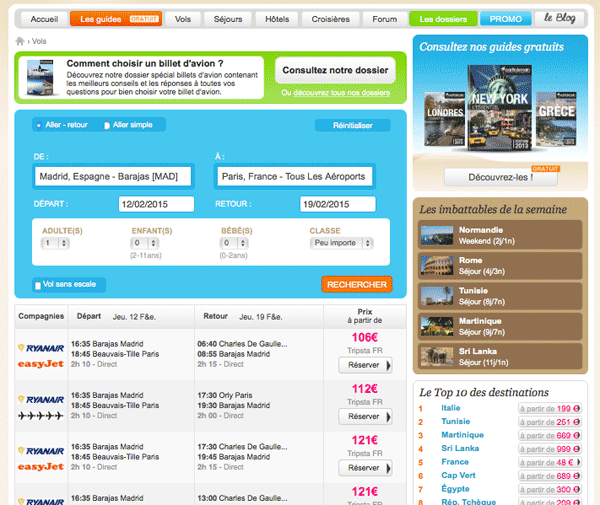Enable the Vol sans escale checkbox

click(38, 285)
